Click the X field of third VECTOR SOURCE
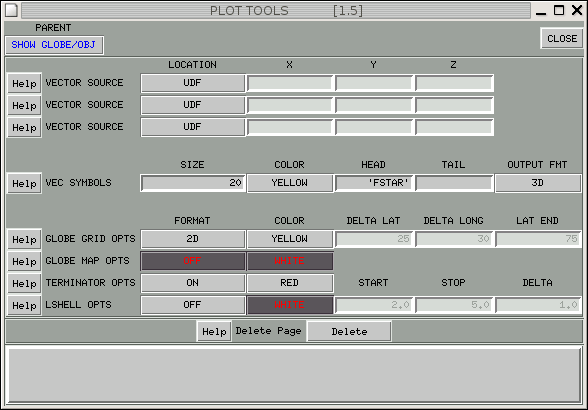588x410 pixels. (290, 127)
